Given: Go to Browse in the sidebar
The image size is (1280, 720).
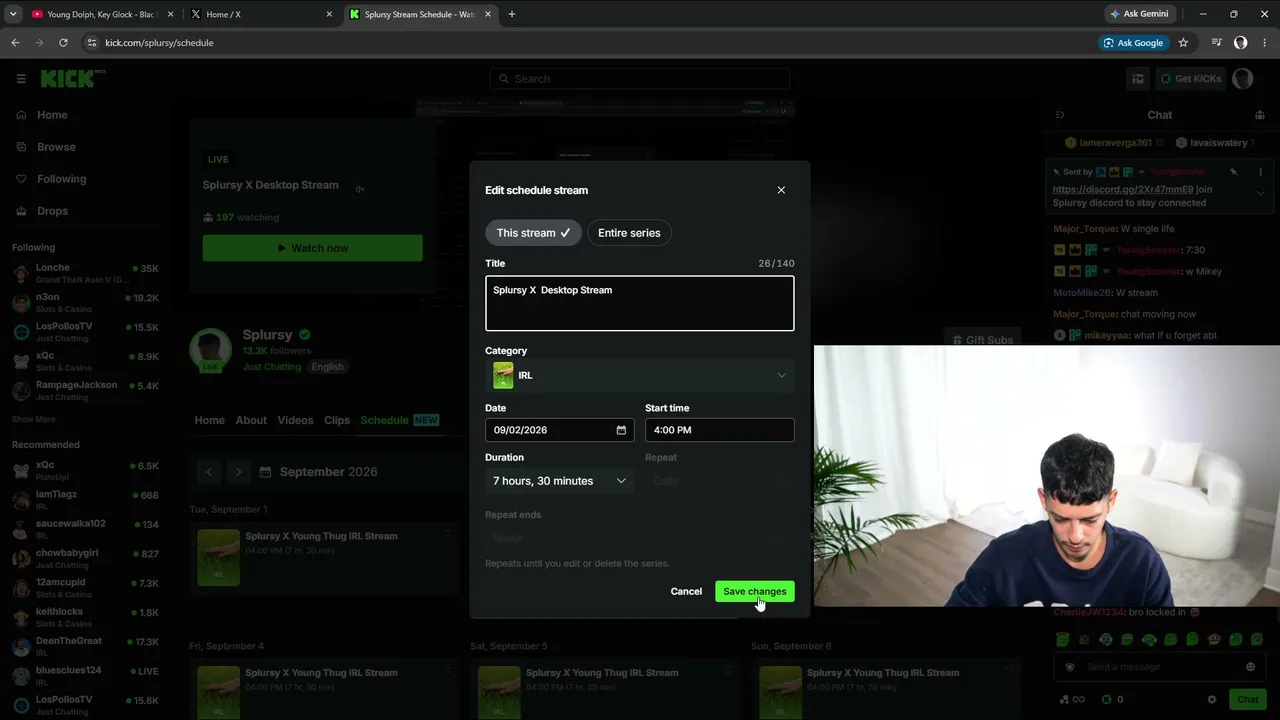Looking at the screenshot, I should [x=56, y=147].
